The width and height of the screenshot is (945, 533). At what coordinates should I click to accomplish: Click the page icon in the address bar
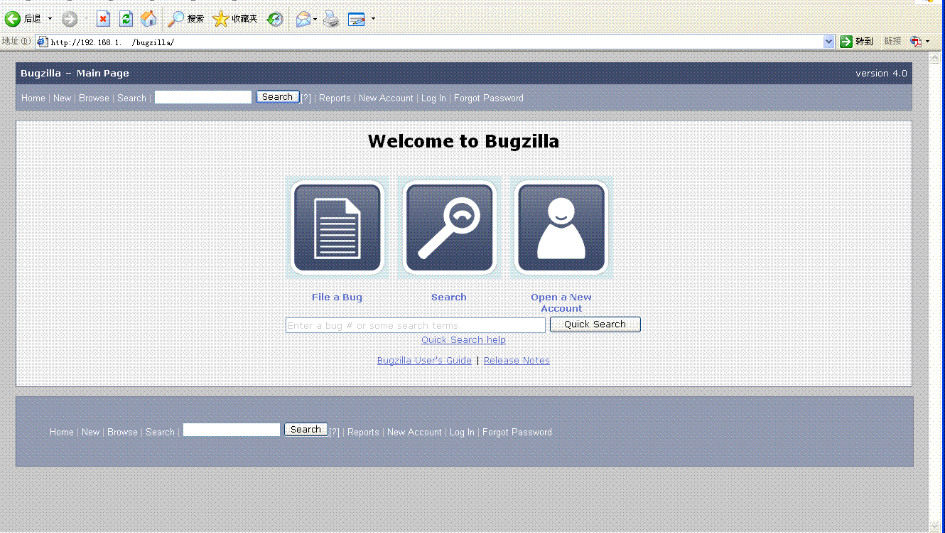pos(42,42)
